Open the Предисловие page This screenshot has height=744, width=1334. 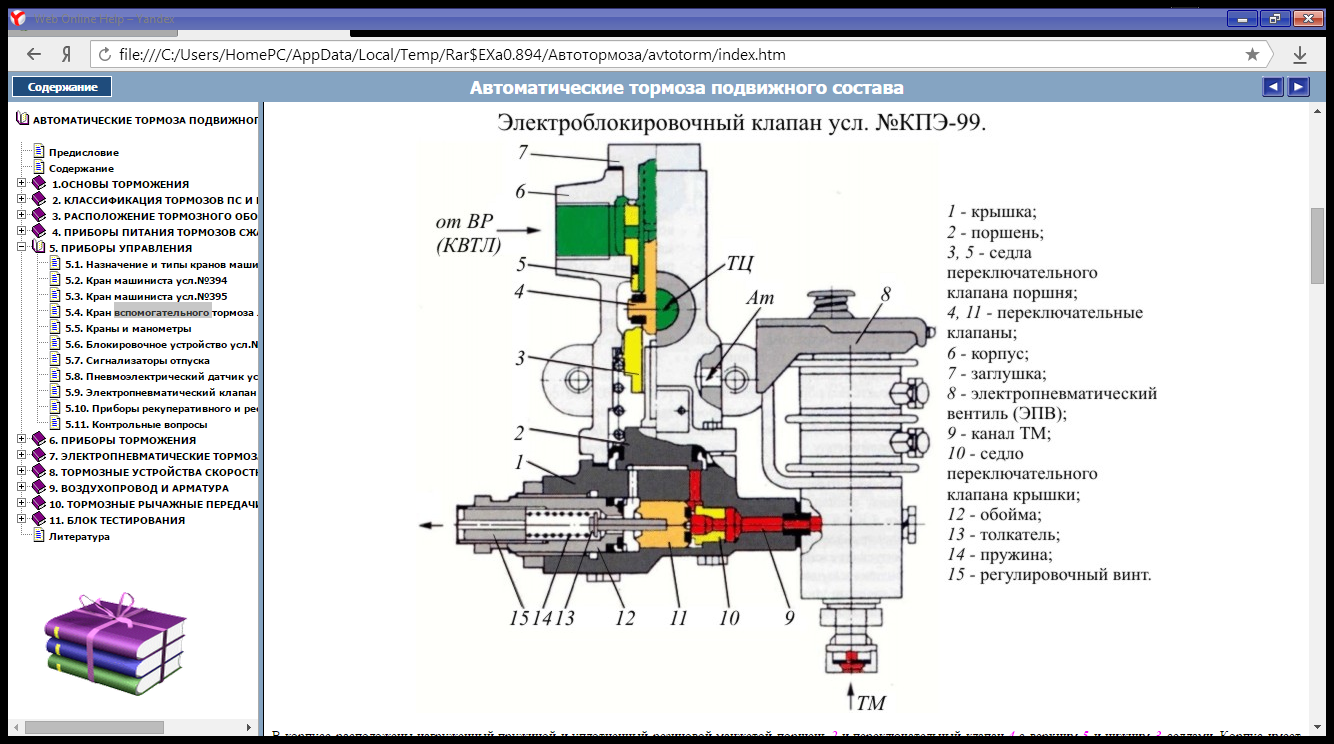pyautogui.click(x=84, y=152)
